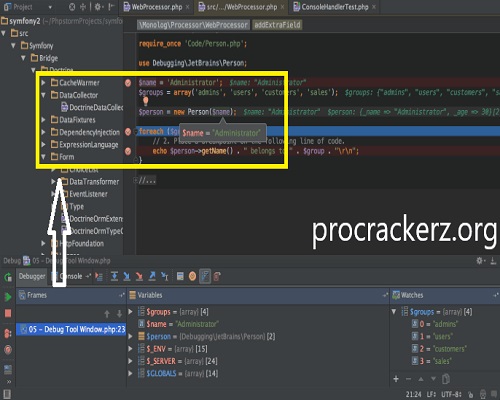500x400 pixels.
Task: Select next frame with down arrow
Action: pos(119,313)
